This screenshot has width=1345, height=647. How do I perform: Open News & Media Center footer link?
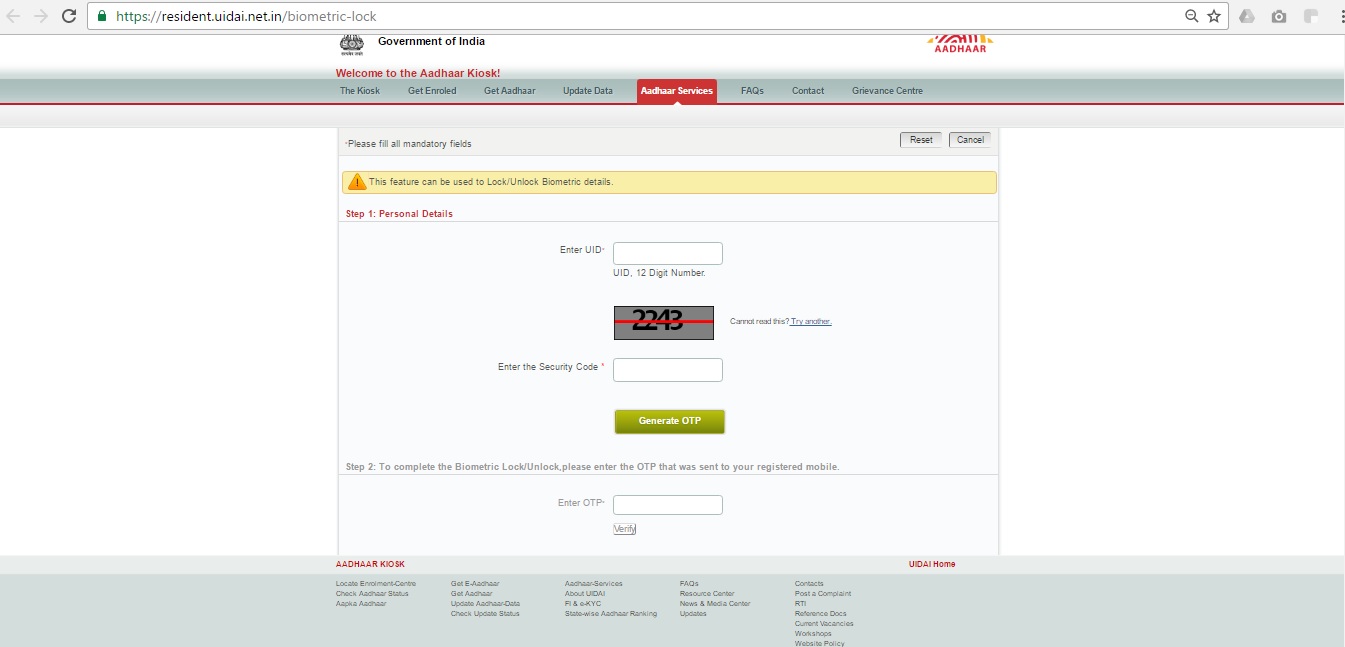[x=715, y=603]
